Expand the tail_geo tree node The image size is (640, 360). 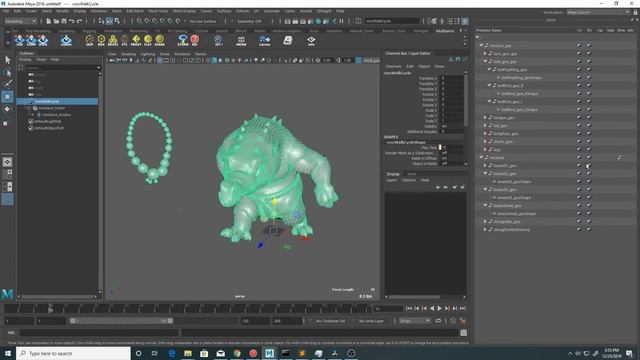[x=485, y=125]
